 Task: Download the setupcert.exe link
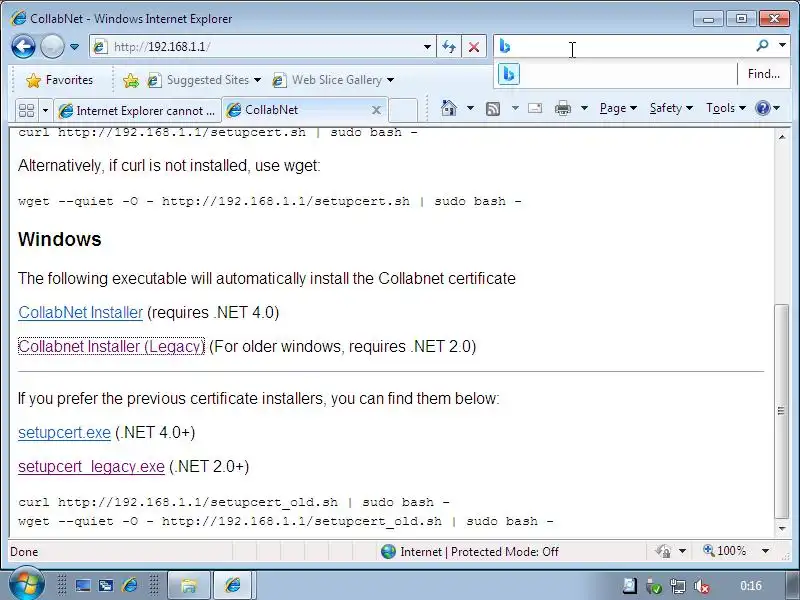(x=64, y=432)
